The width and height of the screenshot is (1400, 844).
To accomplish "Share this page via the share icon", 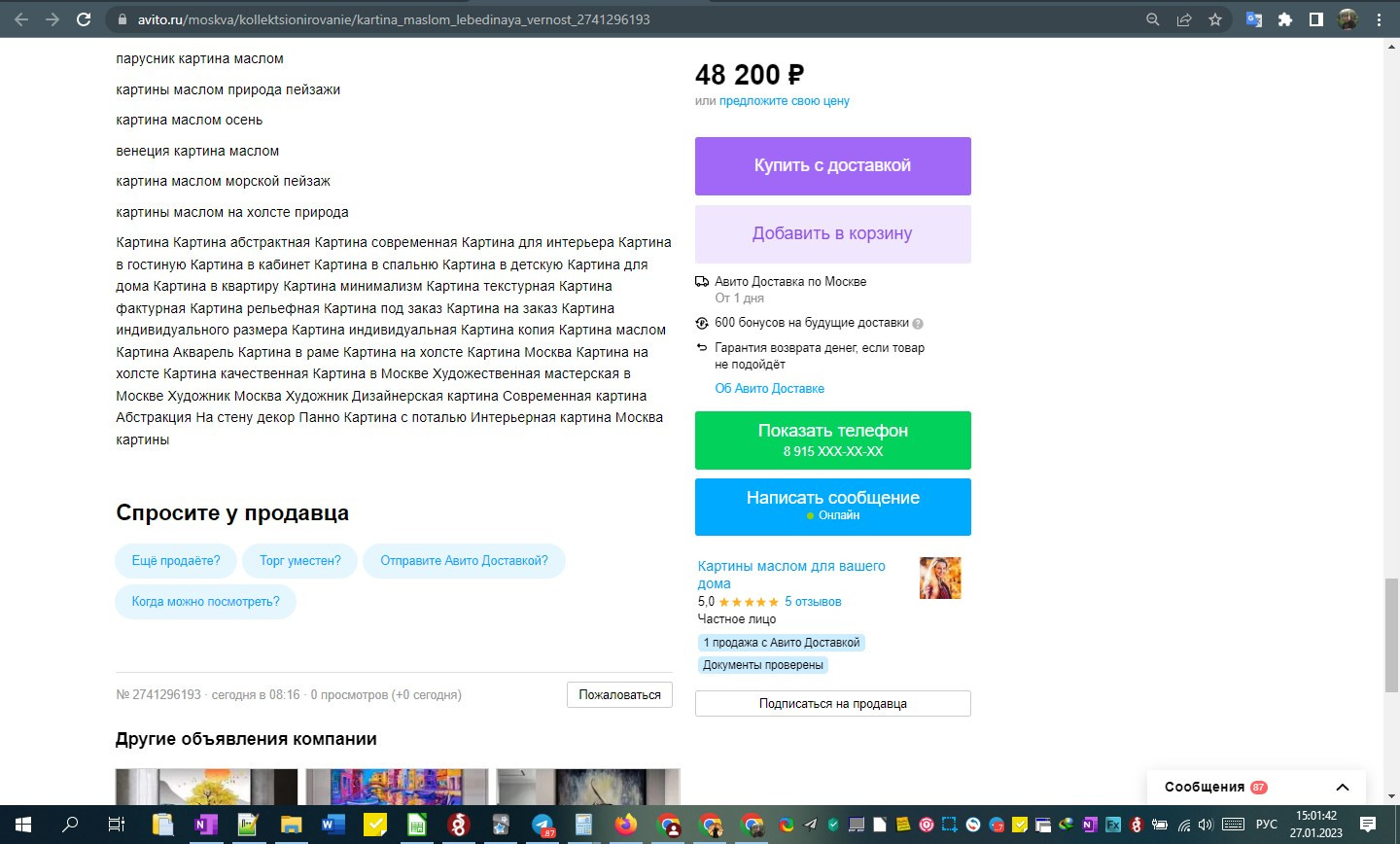I will point(1184,19).
